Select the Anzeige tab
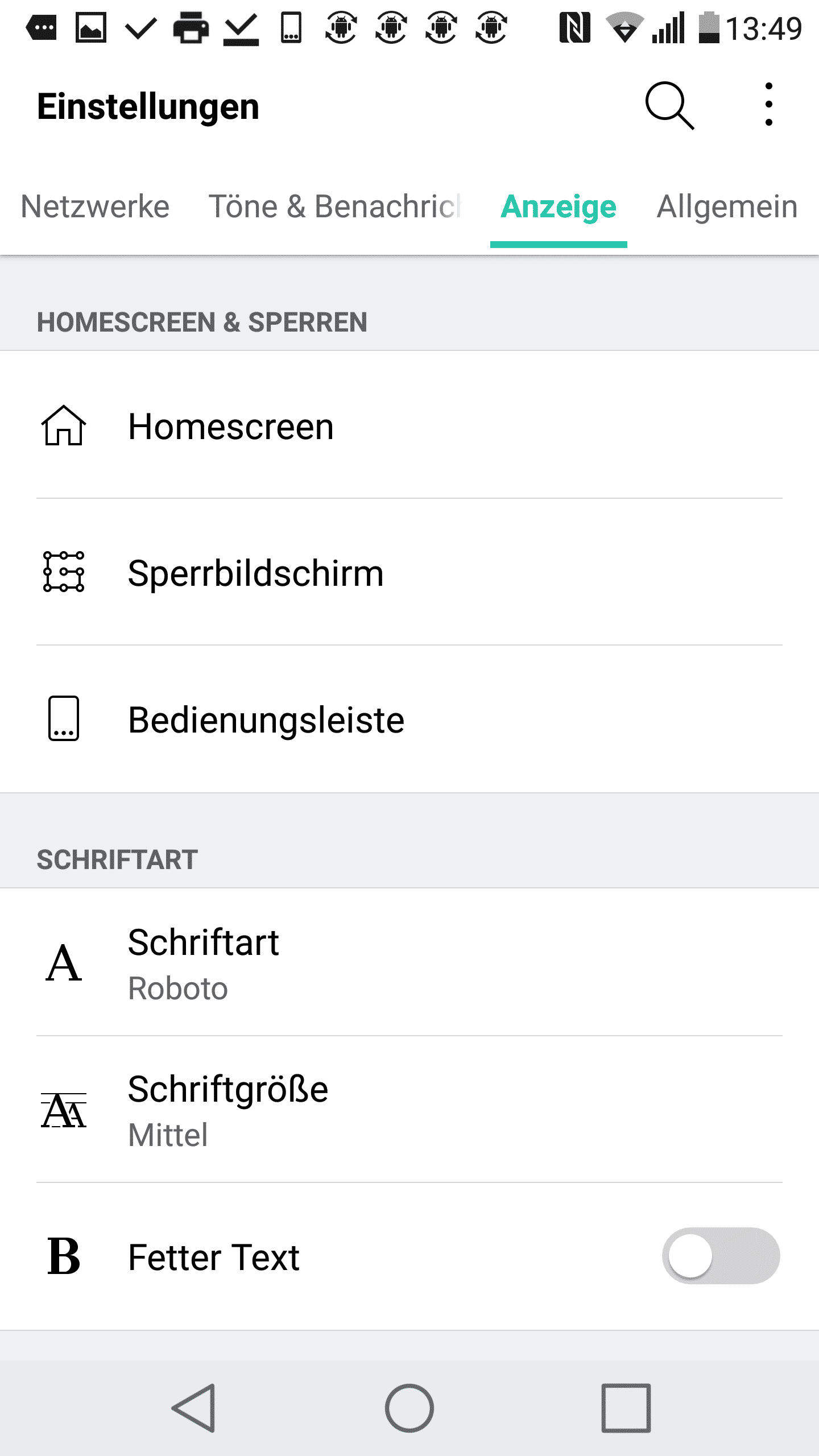 559,206
